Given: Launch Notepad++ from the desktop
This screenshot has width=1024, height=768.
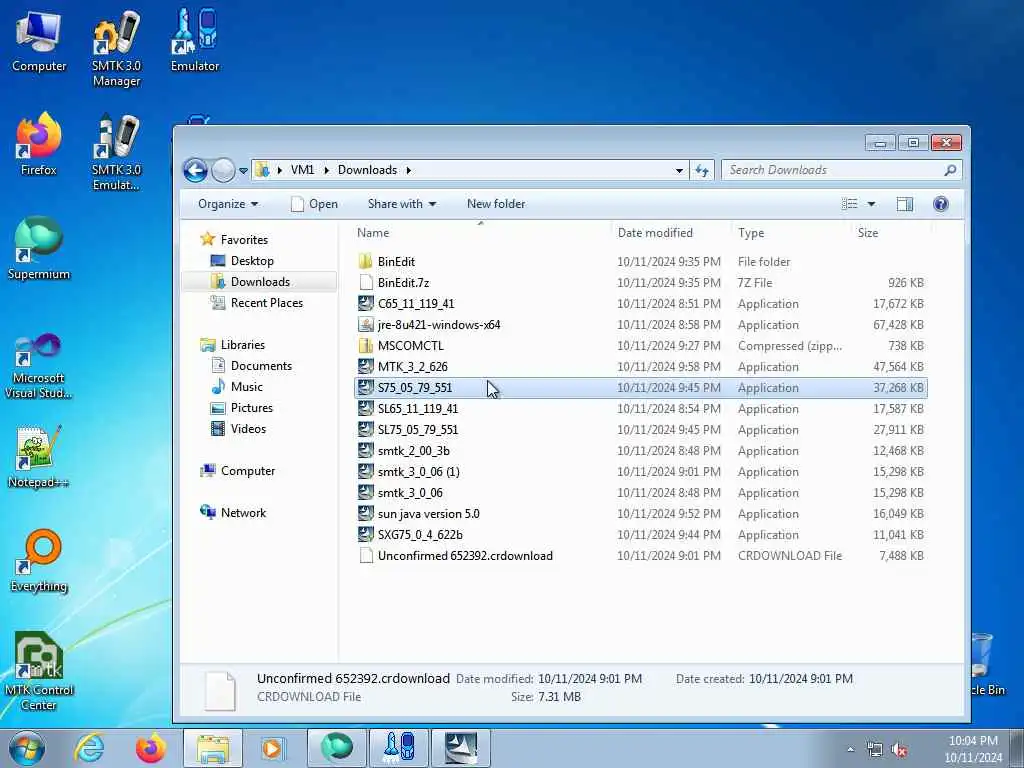Looking at the screenshot, I should click(39, 457).
